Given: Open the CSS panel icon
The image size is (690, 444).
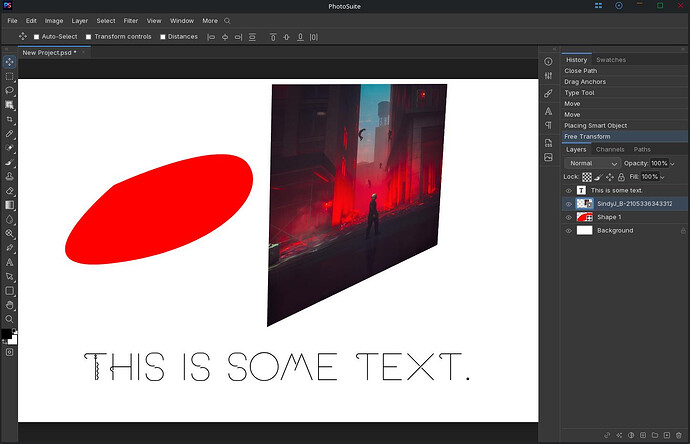Looking at the screenshot, I should 548,143.
